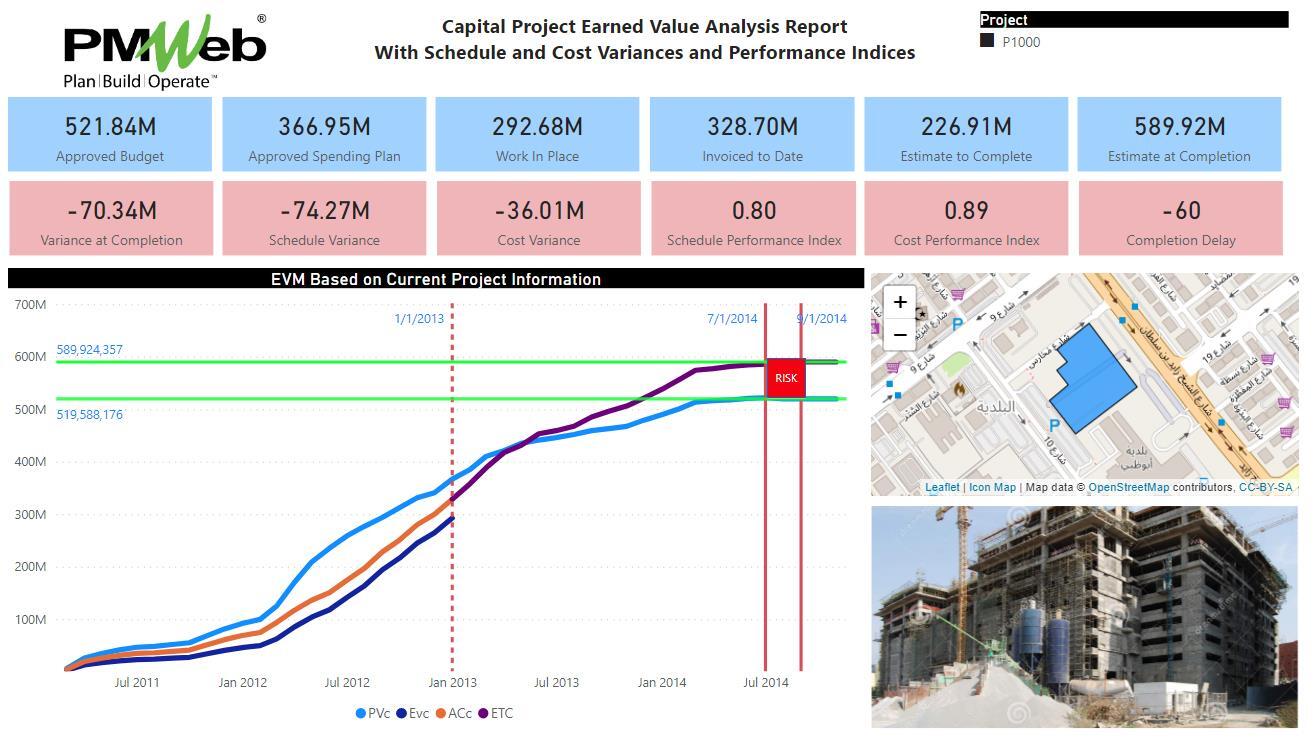Select project P1000 checkbox in slicer
The width and height of the screenshot is (1316, 742).
pyautogui.click(x=988, y=41)
